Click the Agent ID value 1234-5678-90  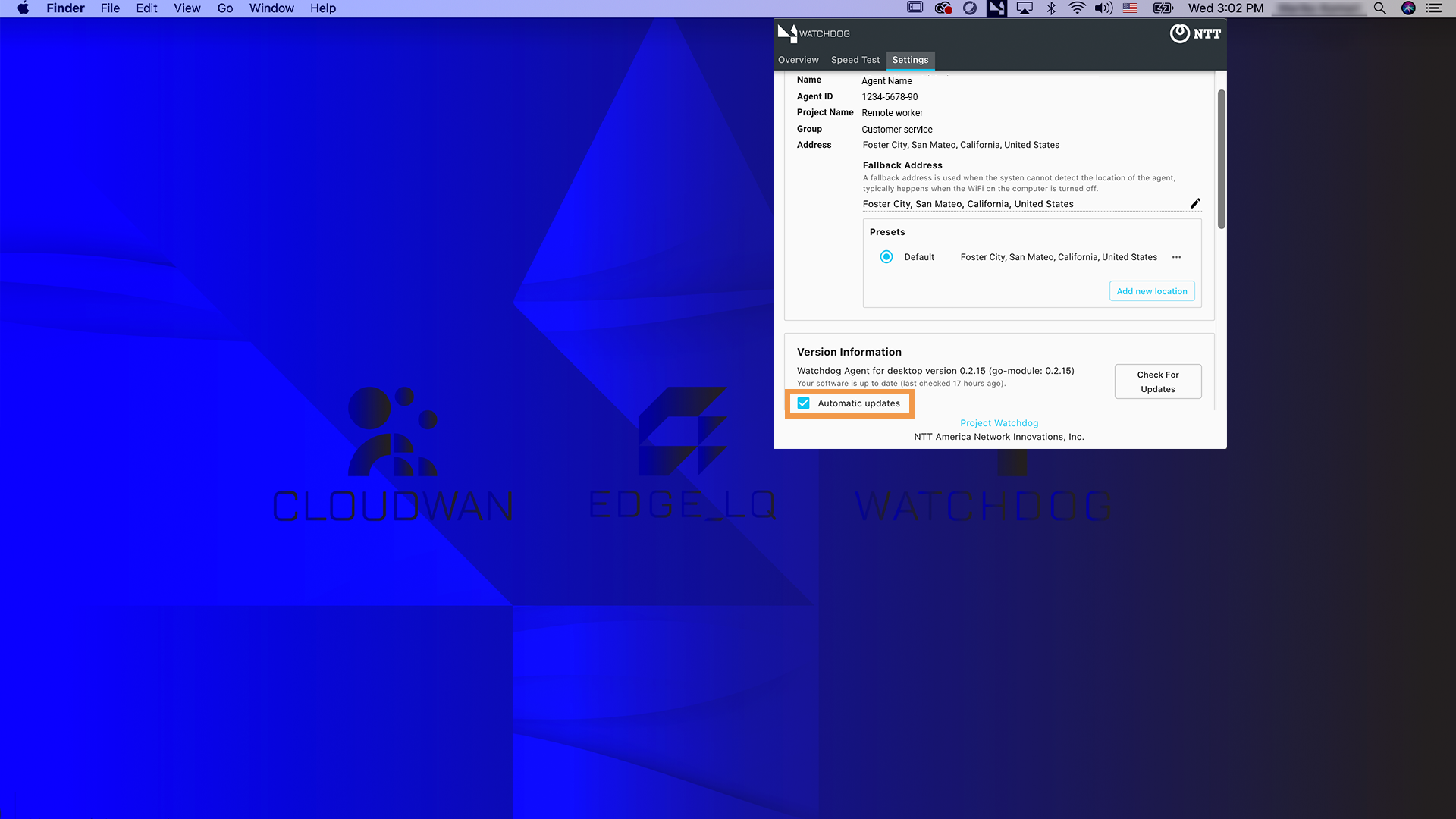890,97
